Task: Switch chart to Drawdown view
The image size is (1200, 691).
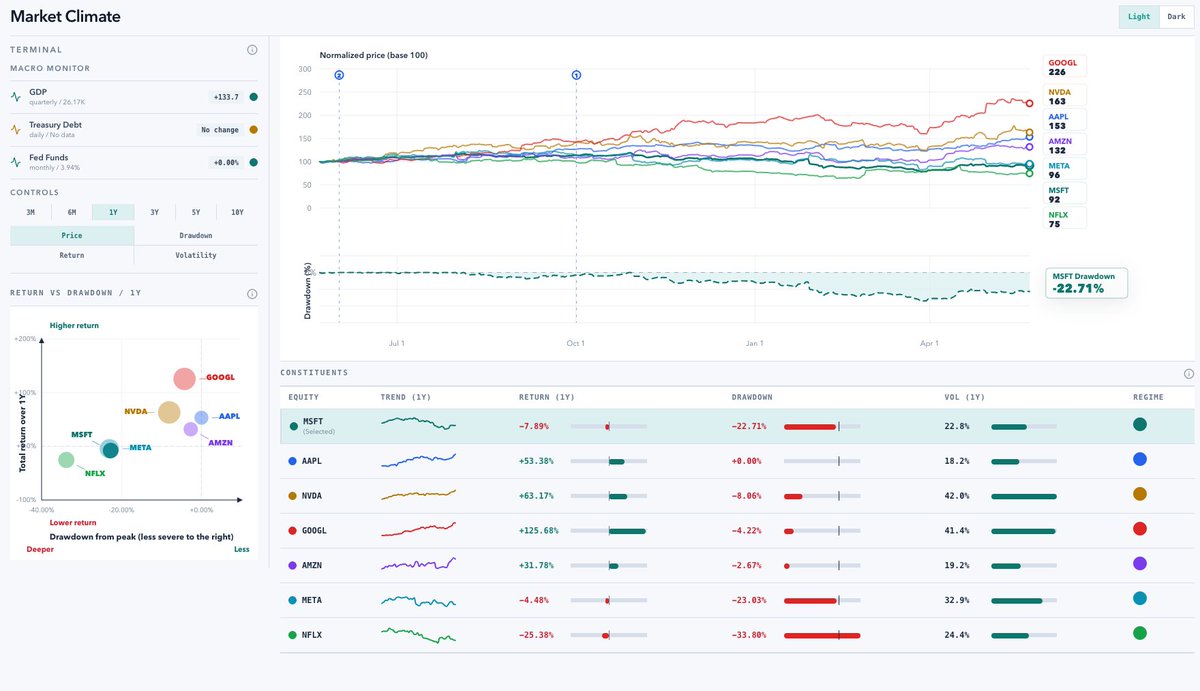Action: click(196, 235)
